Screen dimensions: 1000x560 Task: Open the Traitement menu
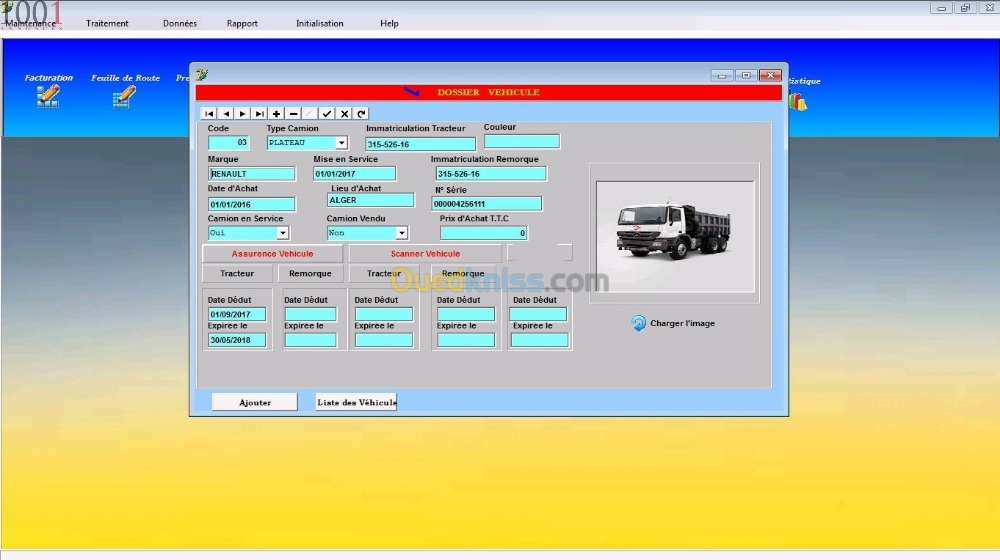point(107,23)
